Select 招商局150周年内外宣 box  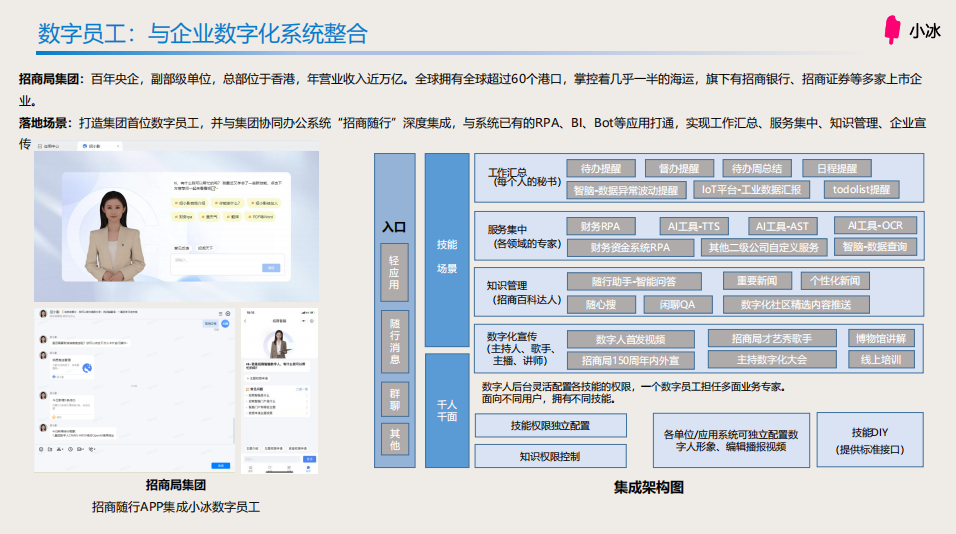630,360
